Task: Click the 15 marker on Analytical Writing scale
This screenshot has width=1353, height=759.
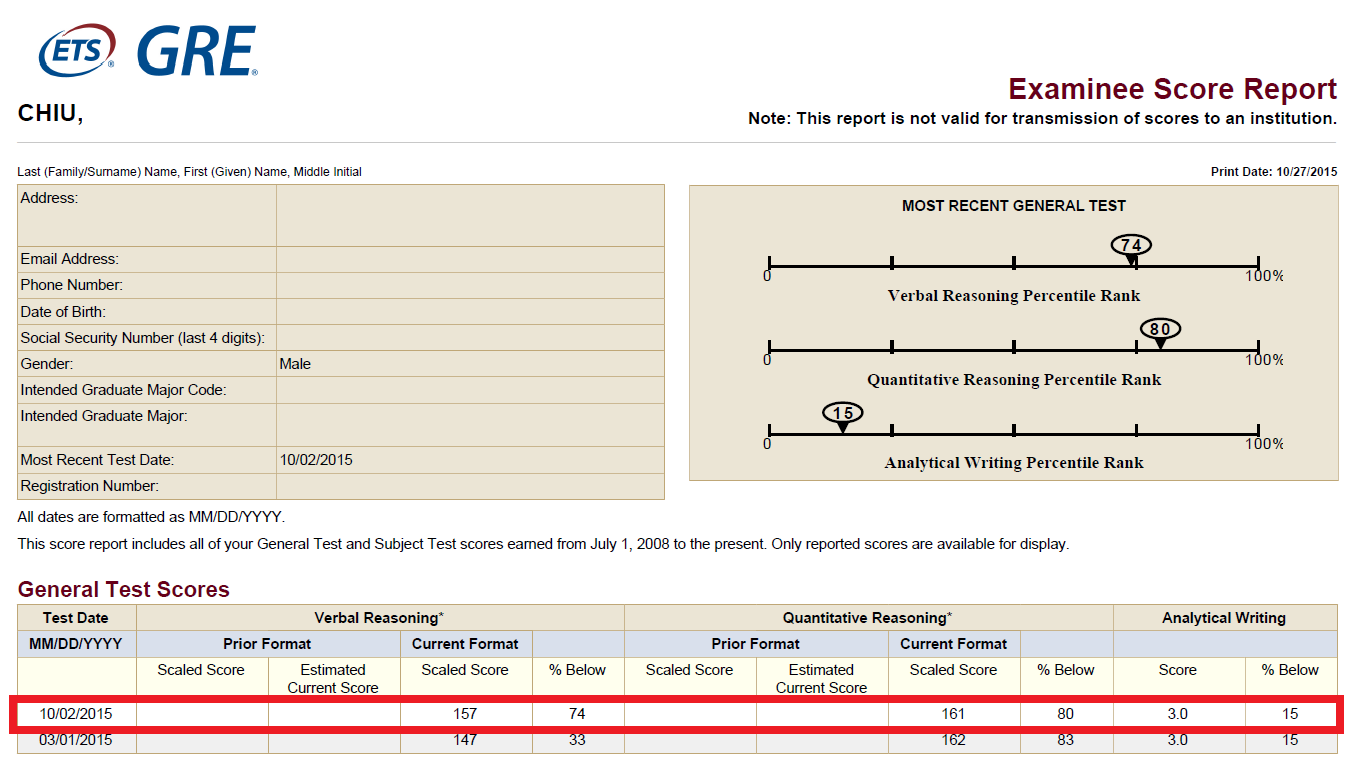Action: coord(843,414)
